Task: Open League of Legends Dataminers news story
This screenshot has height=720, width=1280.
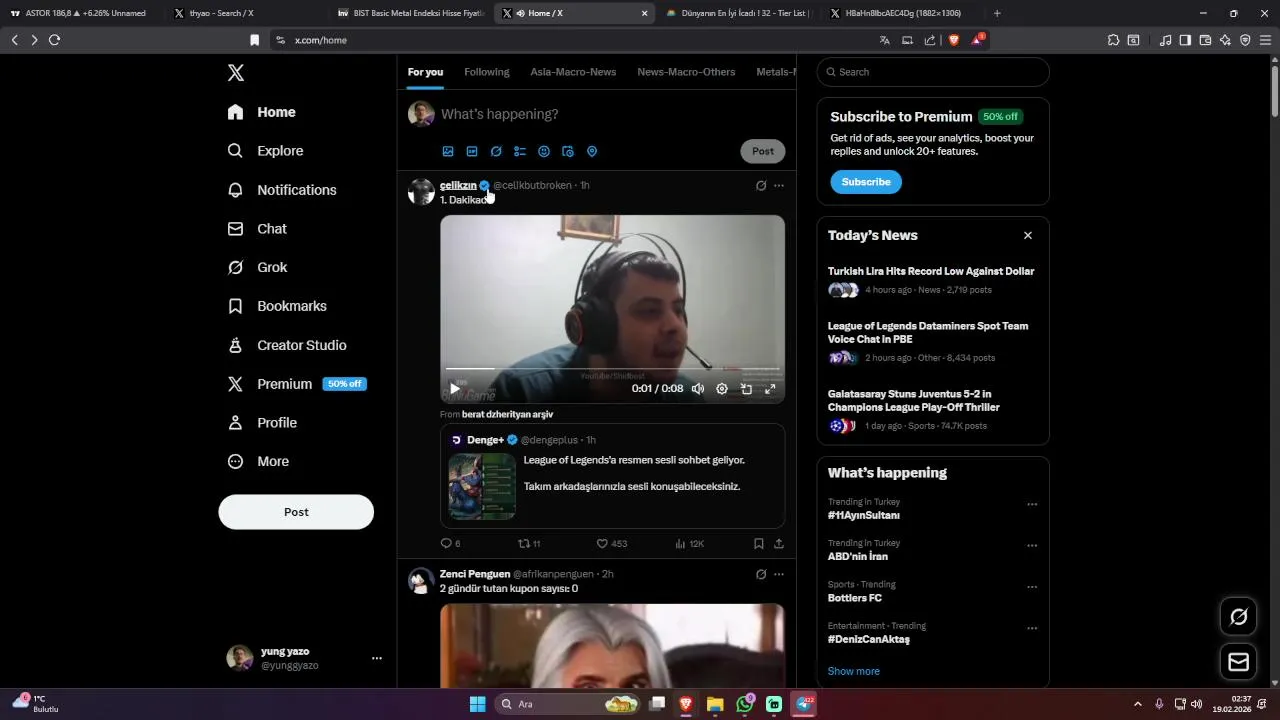Action: (928, 333)
